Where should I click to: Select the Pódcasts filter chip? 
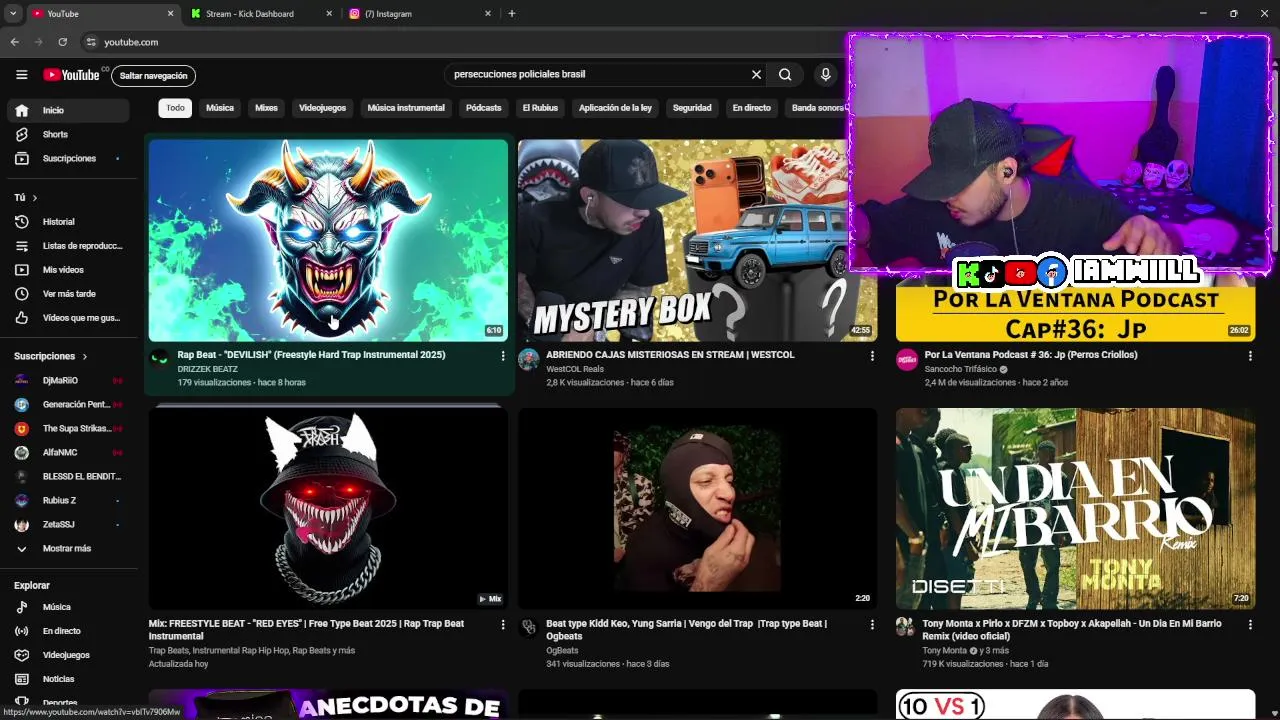coord(483,108)
